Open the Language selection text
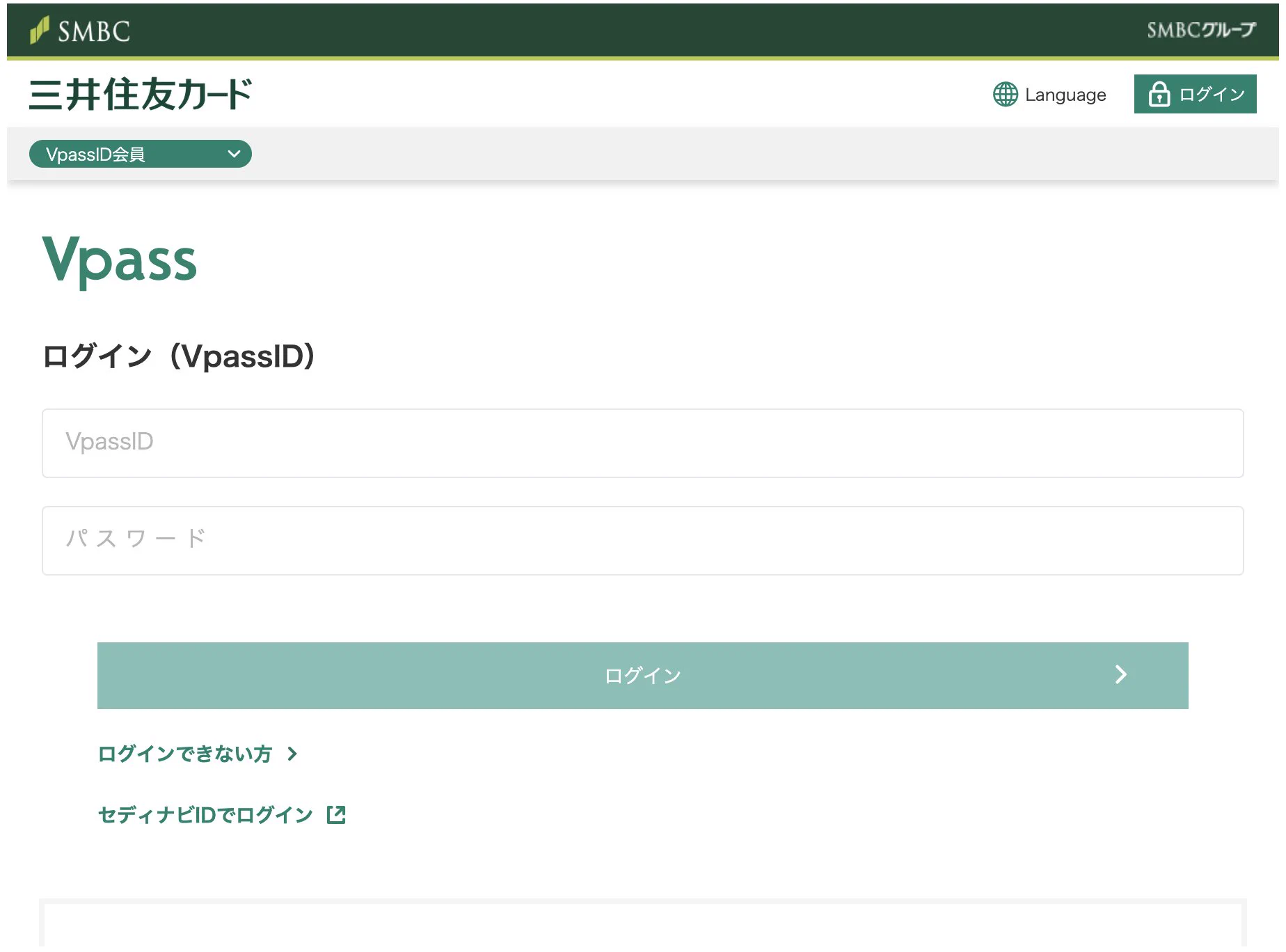This screenshot has height=952, width=1286. tap(1065, 95)
